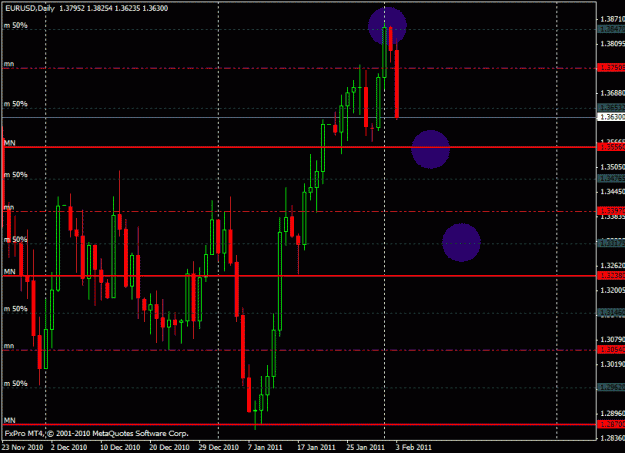The image size is (625, 453).
Task: Click the MN label on the 1.3556 line
Action: pyautogui.click(x=10, y=142)
